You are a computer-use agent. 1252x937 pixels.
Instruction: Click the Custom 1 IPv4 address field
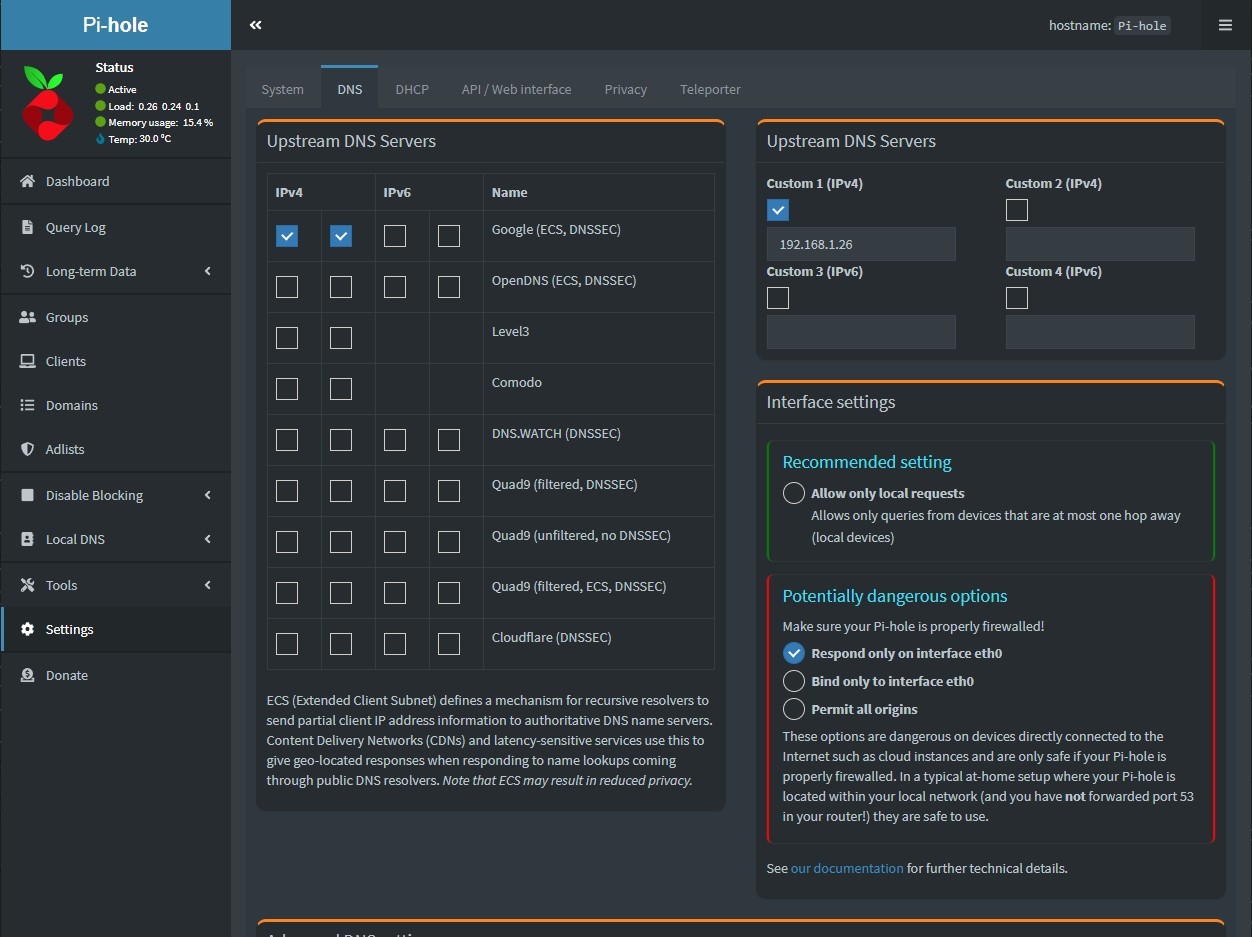(861, 244)
